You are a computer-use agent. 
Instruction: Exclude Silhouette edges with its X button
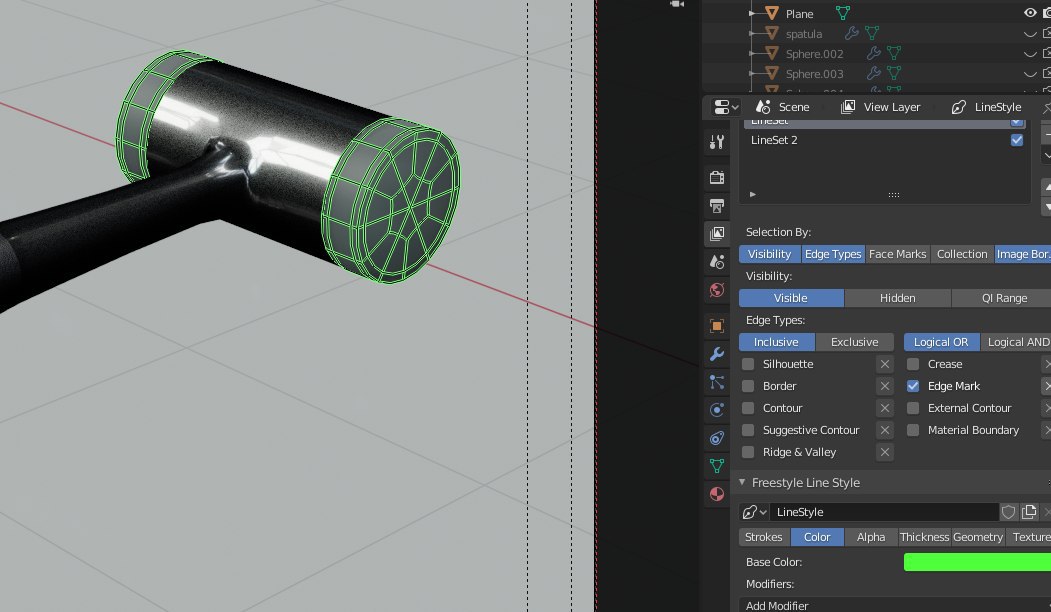pos(885,364)
